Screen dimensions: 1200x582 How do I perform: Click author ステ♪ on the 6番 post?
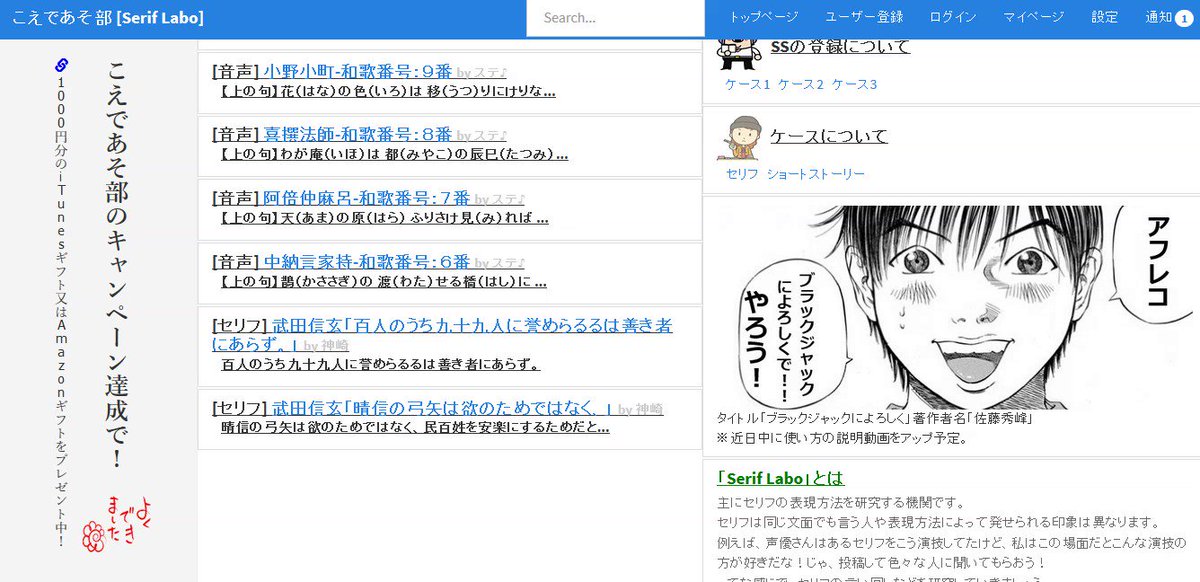pos(509,264)
